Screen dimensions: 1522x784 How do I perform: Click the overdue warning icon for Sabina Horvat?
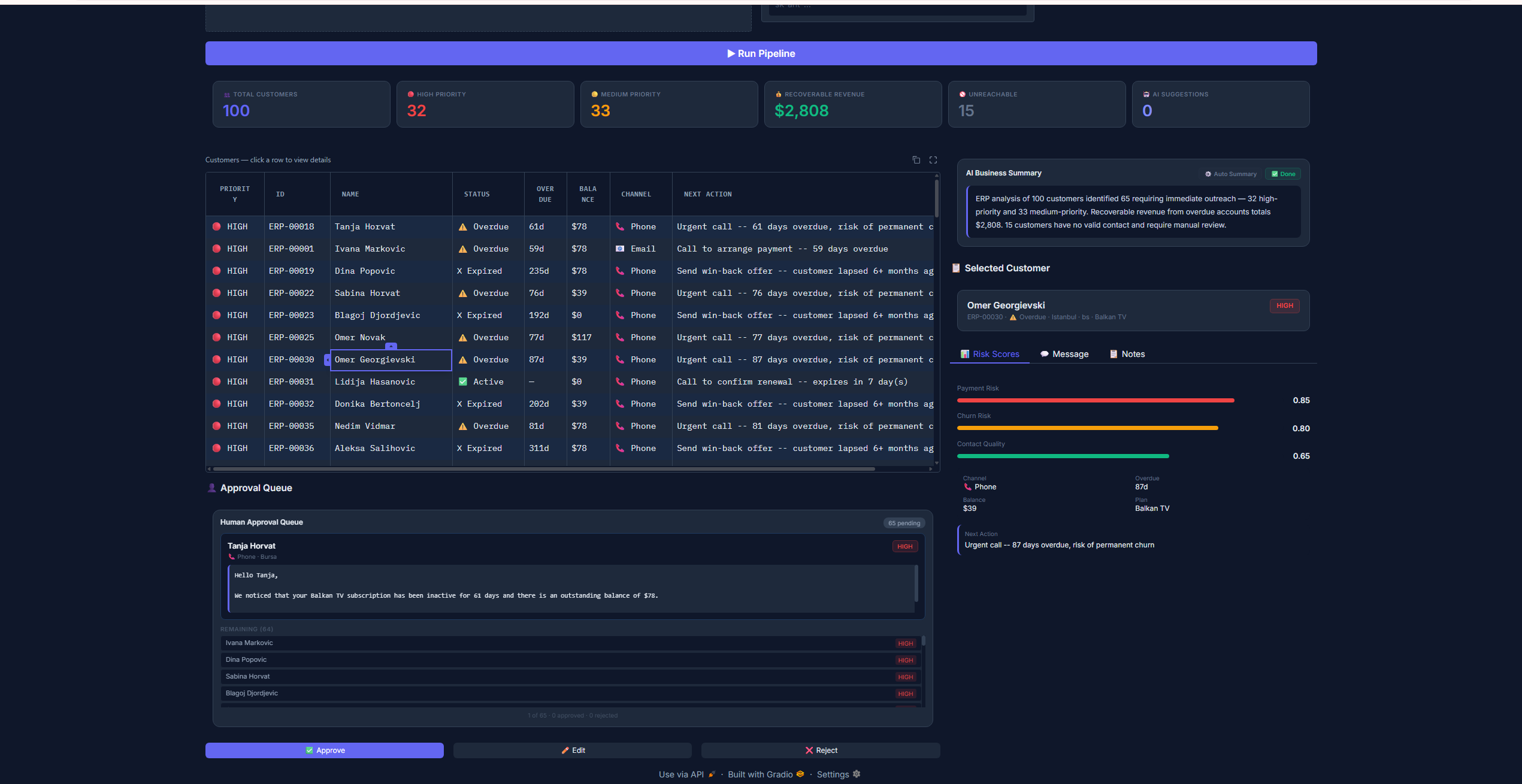click(x=463, y=293)
